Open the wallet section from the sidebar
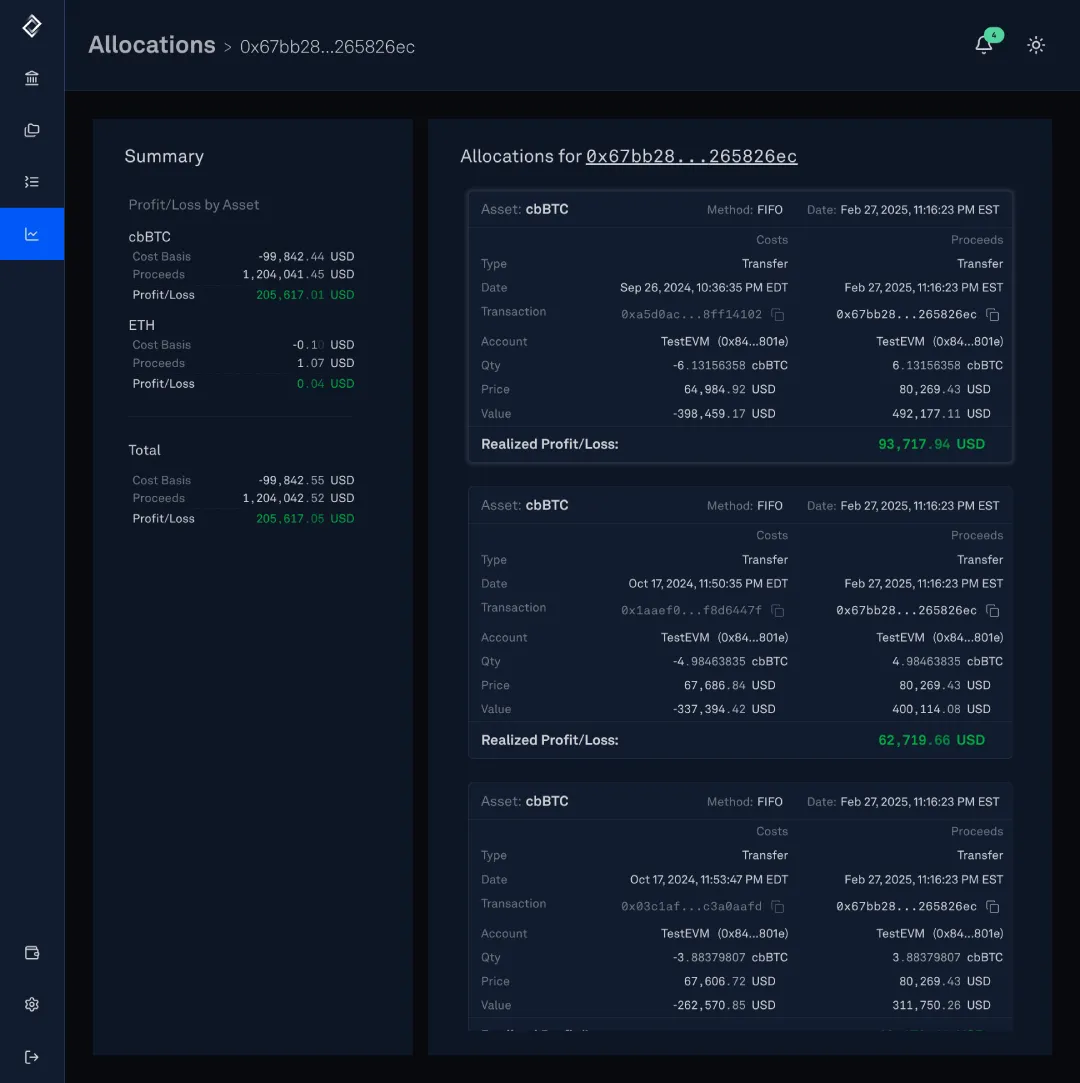 point(31,953)
